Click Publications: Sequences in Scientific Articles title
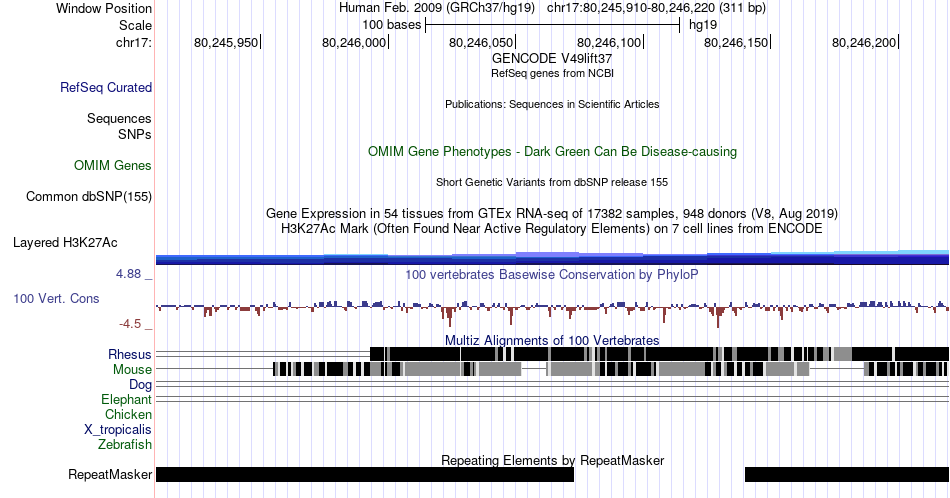Screen dimensions: 950x498 (x=552, y=104)
